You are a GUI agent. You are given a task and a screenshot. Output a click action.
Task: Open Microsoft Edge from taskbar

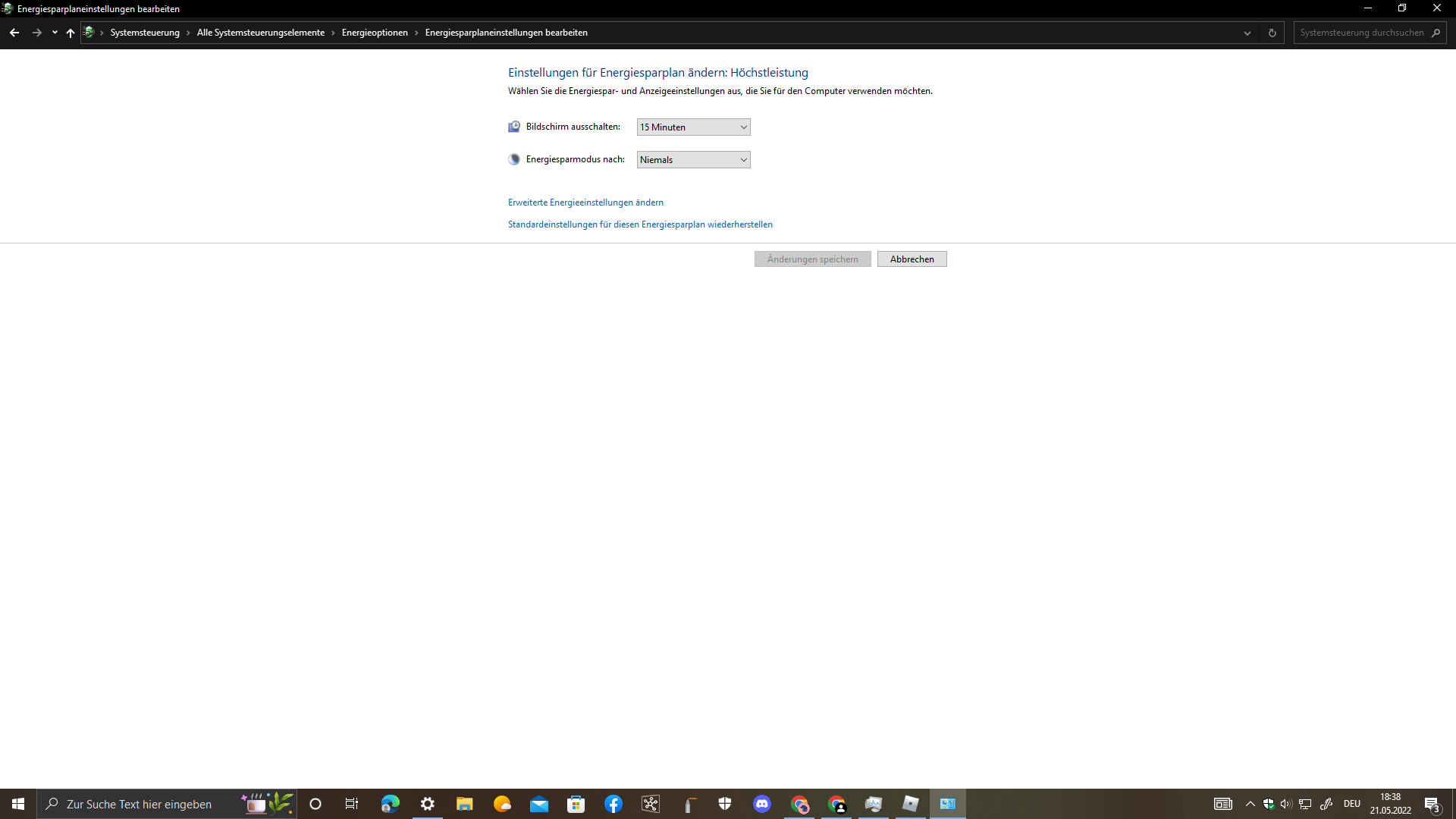[x=390, y=804]
